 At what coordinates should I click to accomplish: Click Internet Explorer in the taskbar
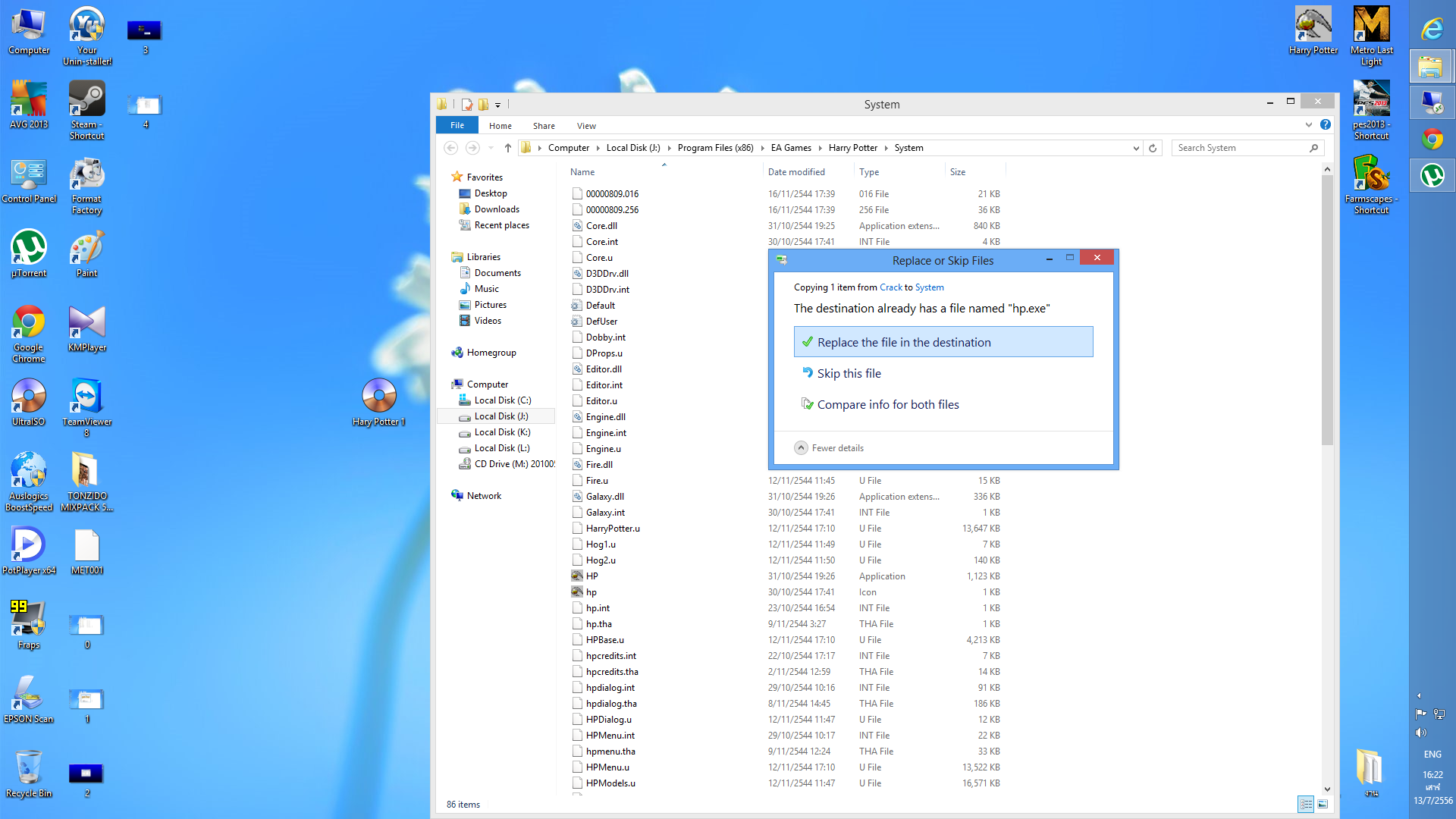[x=1432, y=29]
